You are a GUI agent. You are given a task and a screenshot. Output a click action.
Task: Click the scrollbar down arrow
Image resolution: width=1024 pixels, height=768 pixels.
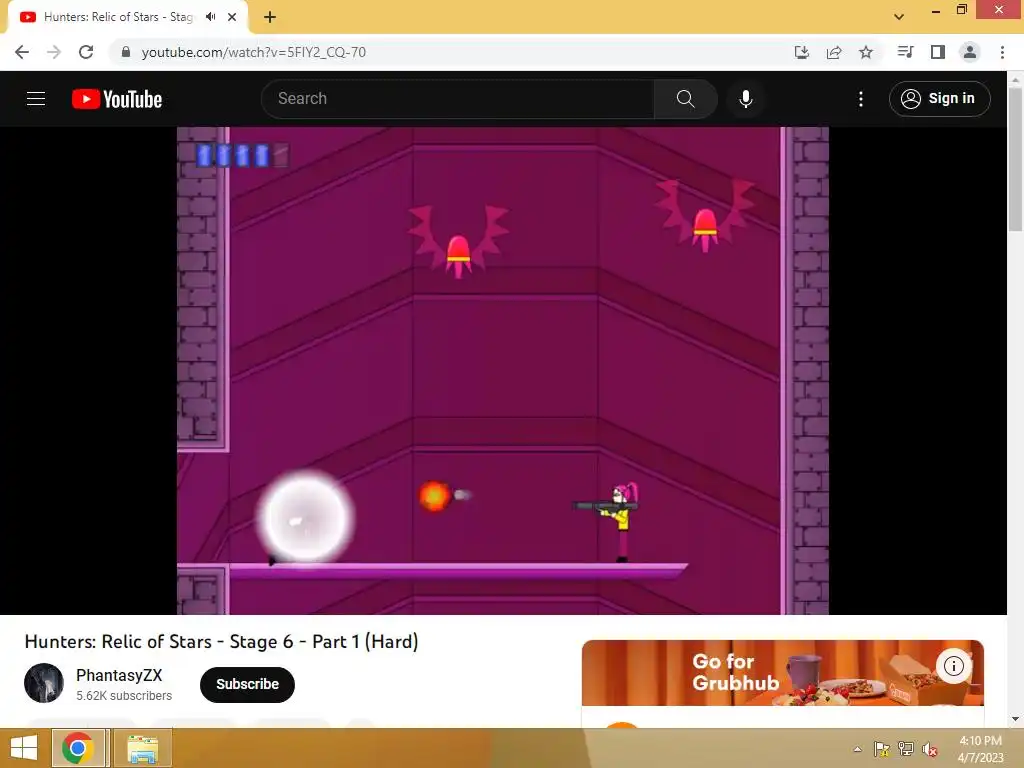(x=1015, y=719)
